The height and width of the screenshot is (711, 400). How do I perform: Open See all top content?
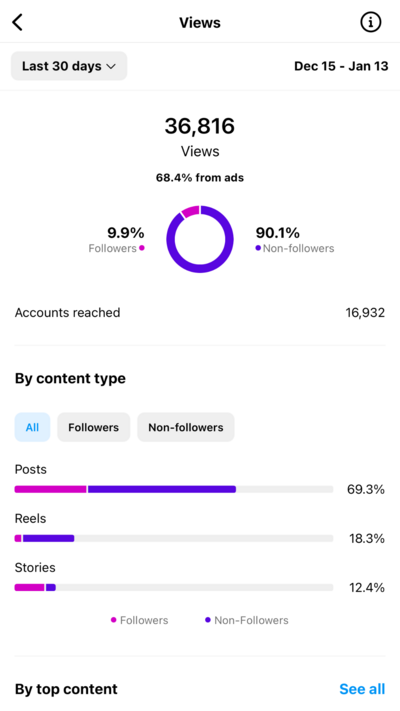pyautogui.click(x=362, y=689)
